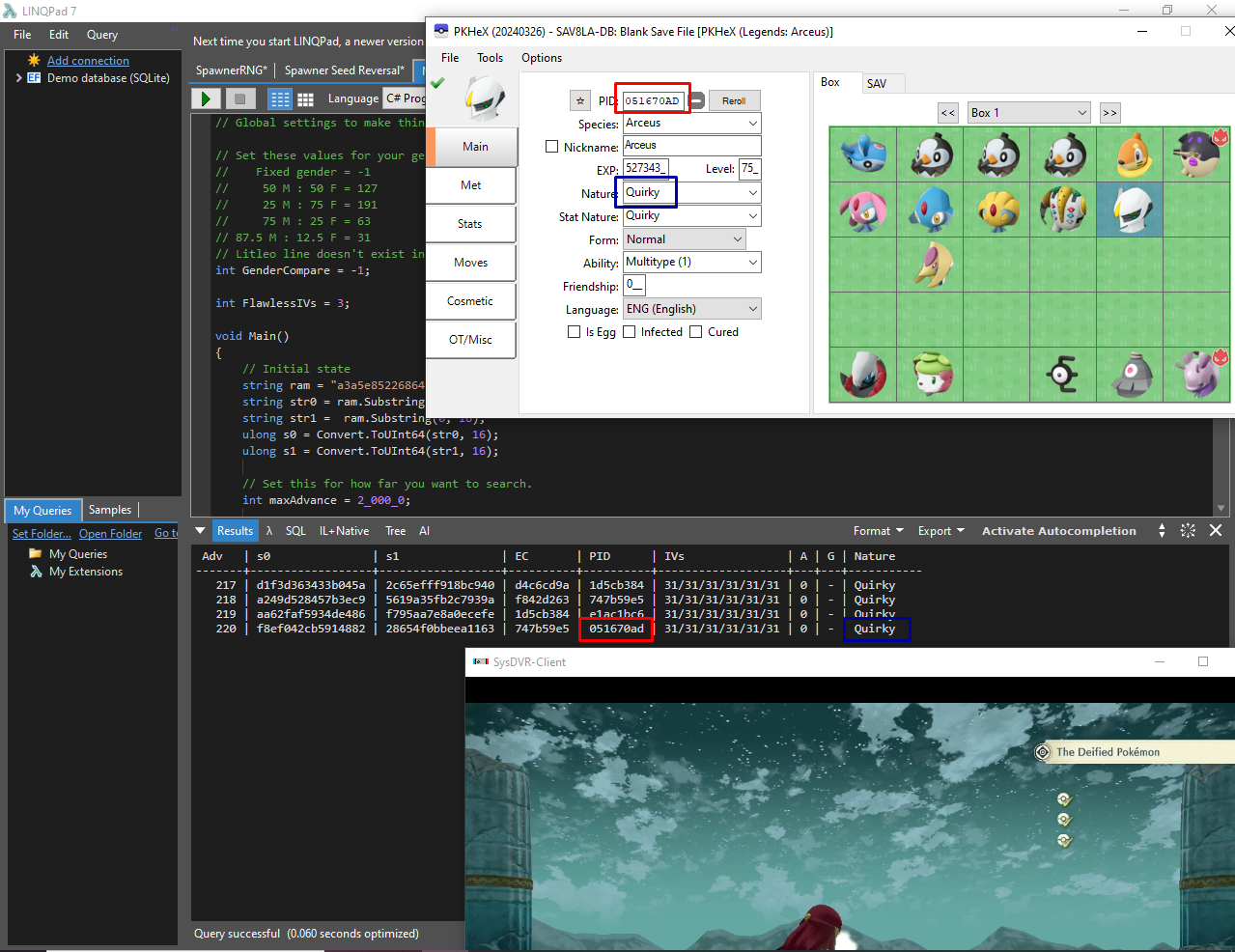This screenshot has height=952, width=1235.
Task: Open the PKHeX Tools menu
Action: pos(490,58)
